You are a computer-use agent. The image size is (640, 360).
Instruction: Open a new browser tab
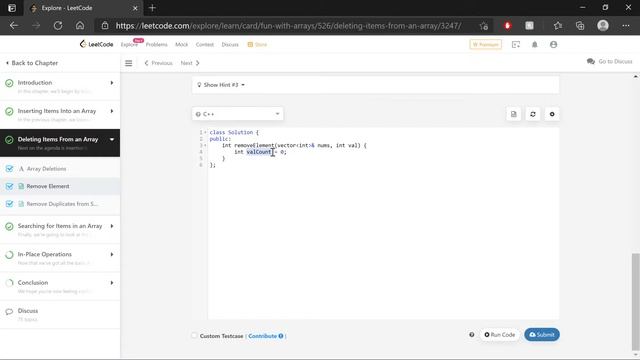click(x=152, y=8)
